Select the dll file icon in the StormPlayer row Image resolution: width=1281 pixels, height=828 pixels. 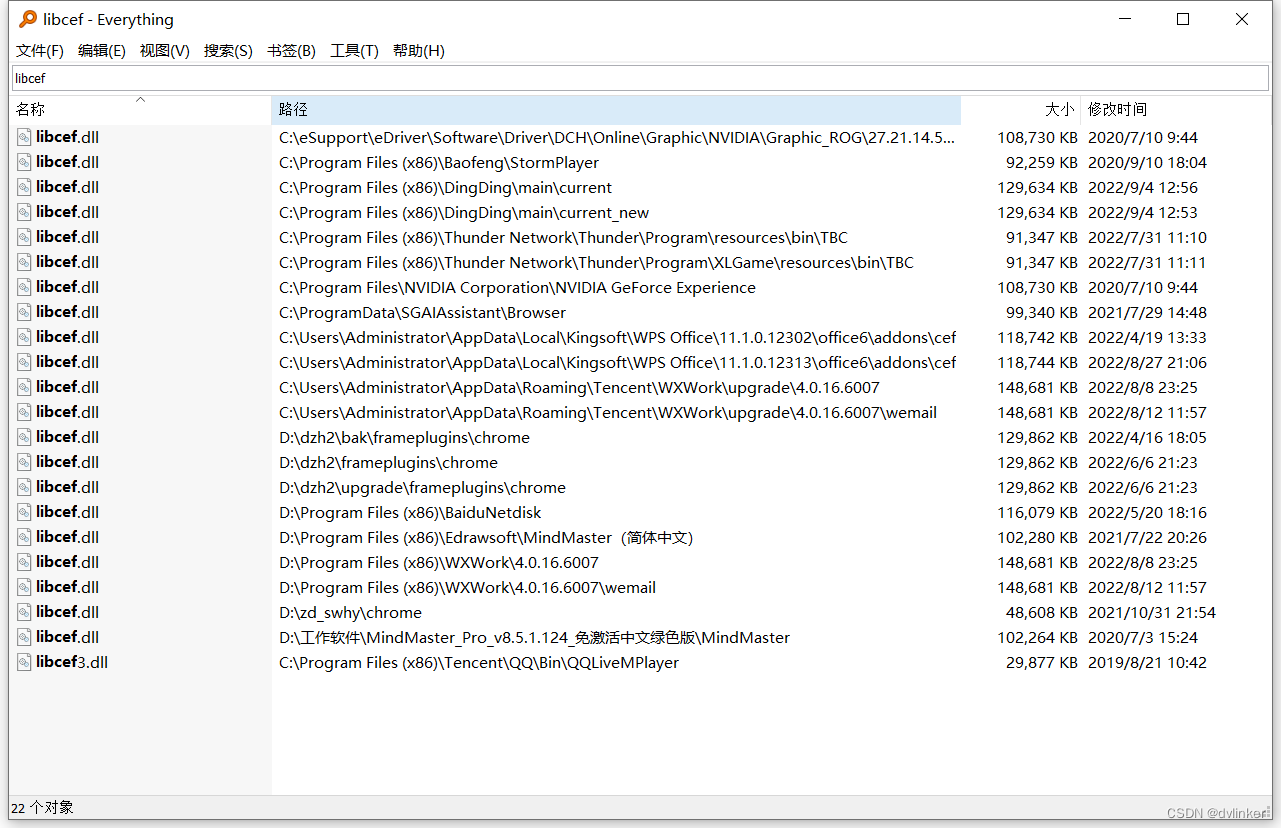pyautogui.click(x=24, y=162)
